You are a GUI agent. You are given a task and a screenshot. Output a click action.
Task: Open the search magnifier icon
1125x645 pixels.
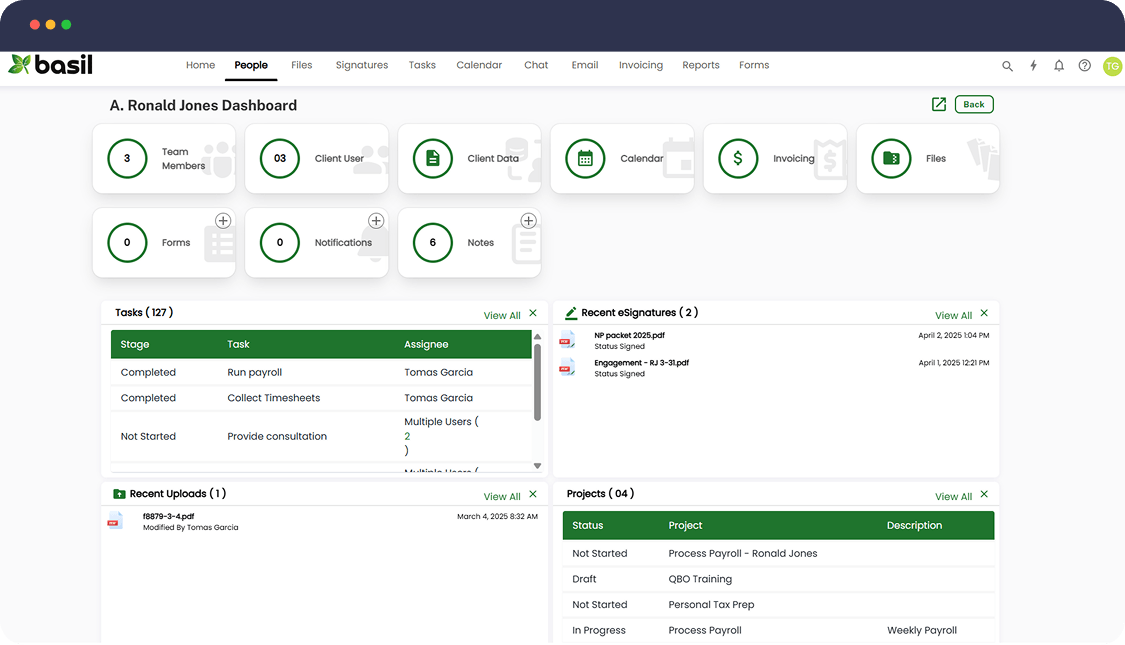pos(1007,66)
